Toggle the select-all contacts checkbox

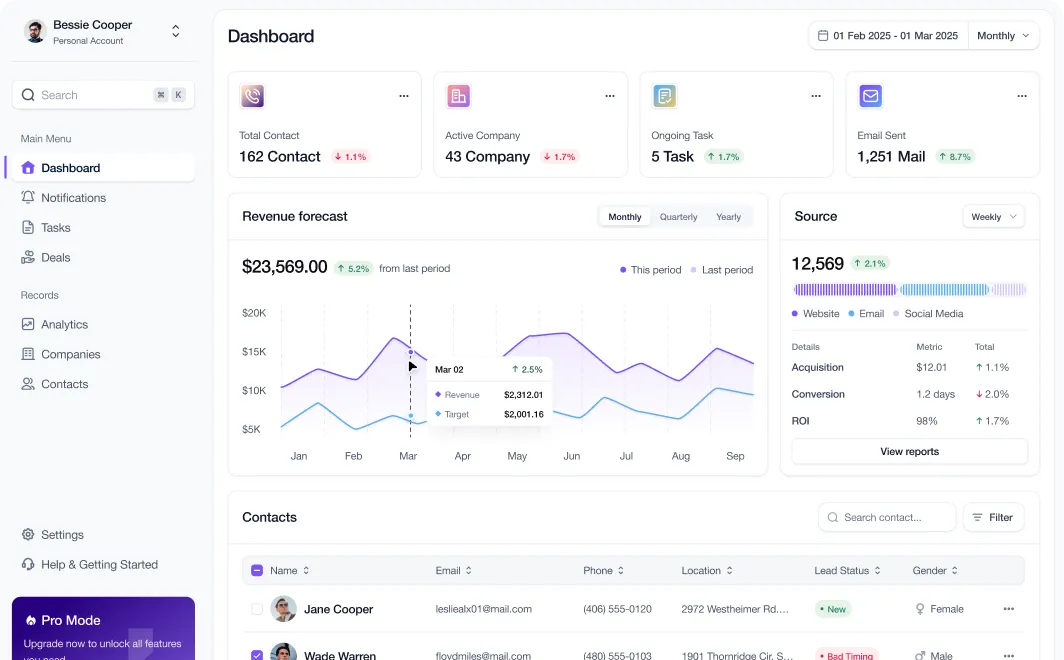[257, 570]
